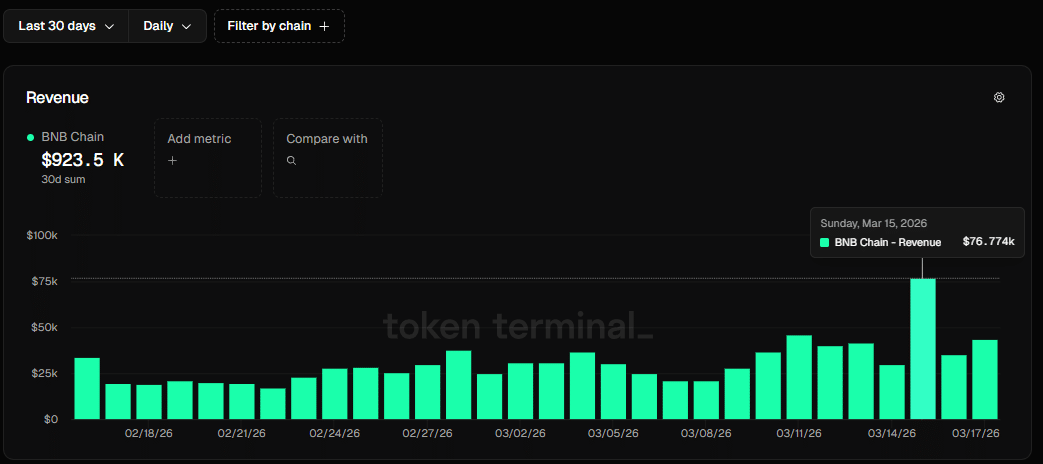This screenshot has height=464, width=1043.
Task: Click the green square in the revenue tooltip
Action: [x=825, y=243]
